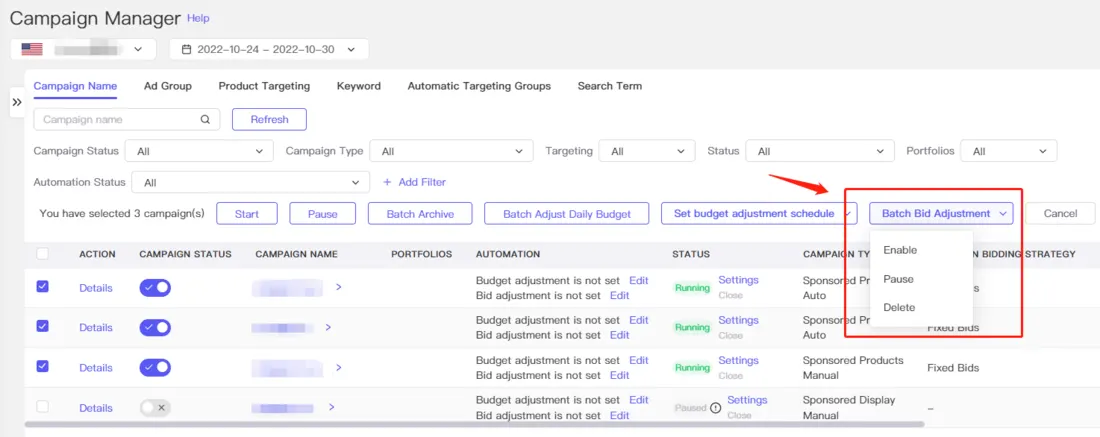
Task: Click the Start batch button
Action: tap(247, 213)
